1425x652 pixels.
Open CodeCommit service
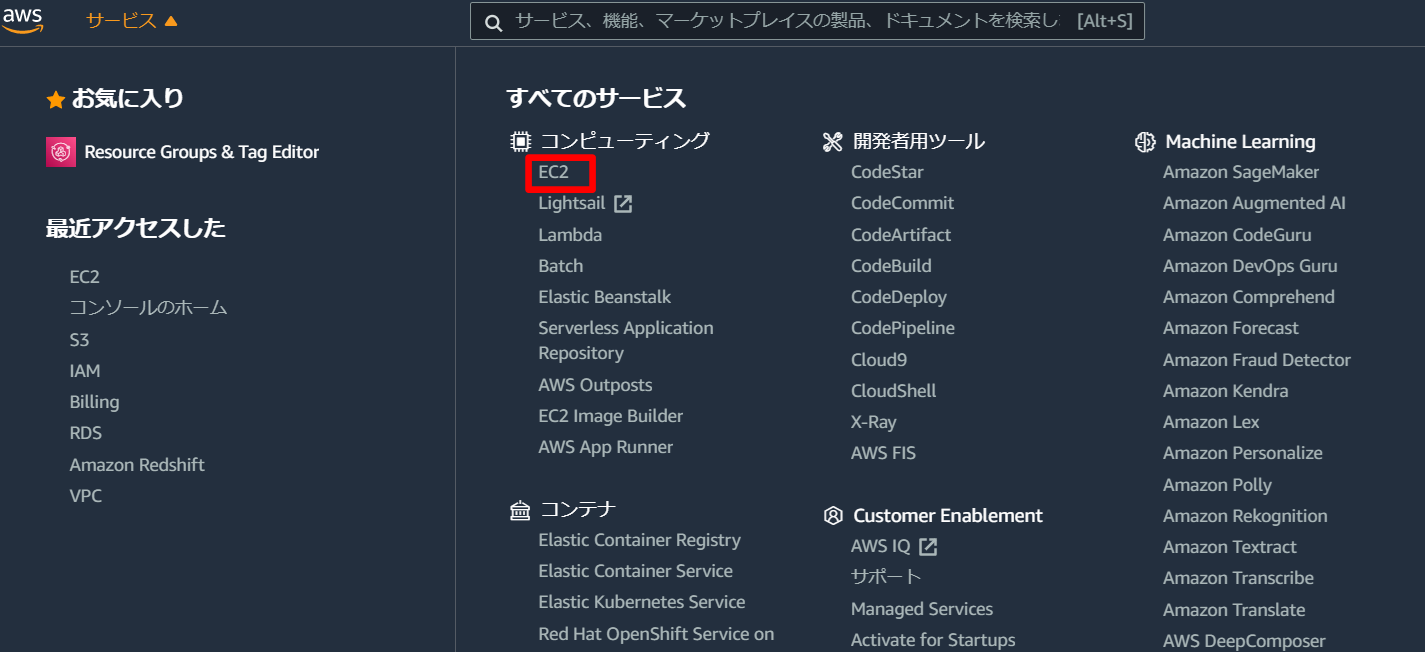903,203
